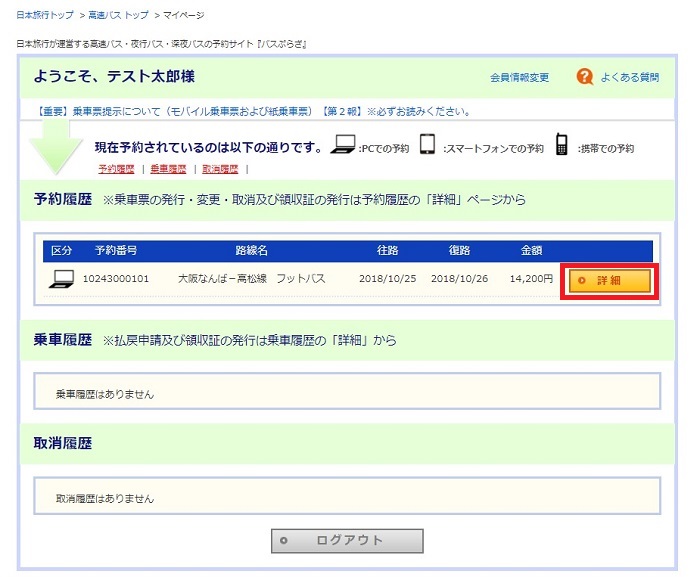Click the smartphone reservation legend icon
The image size is (700, 577).
(427, 146)
